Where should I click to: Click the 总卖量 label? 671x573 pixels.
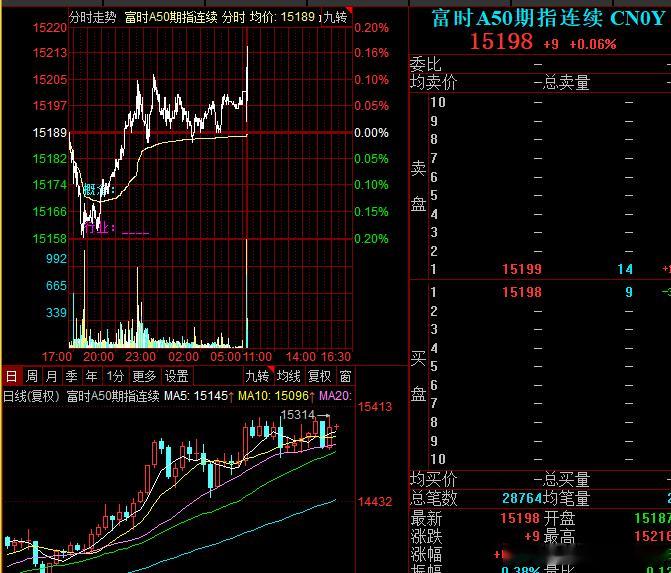(x=567, y=82)
